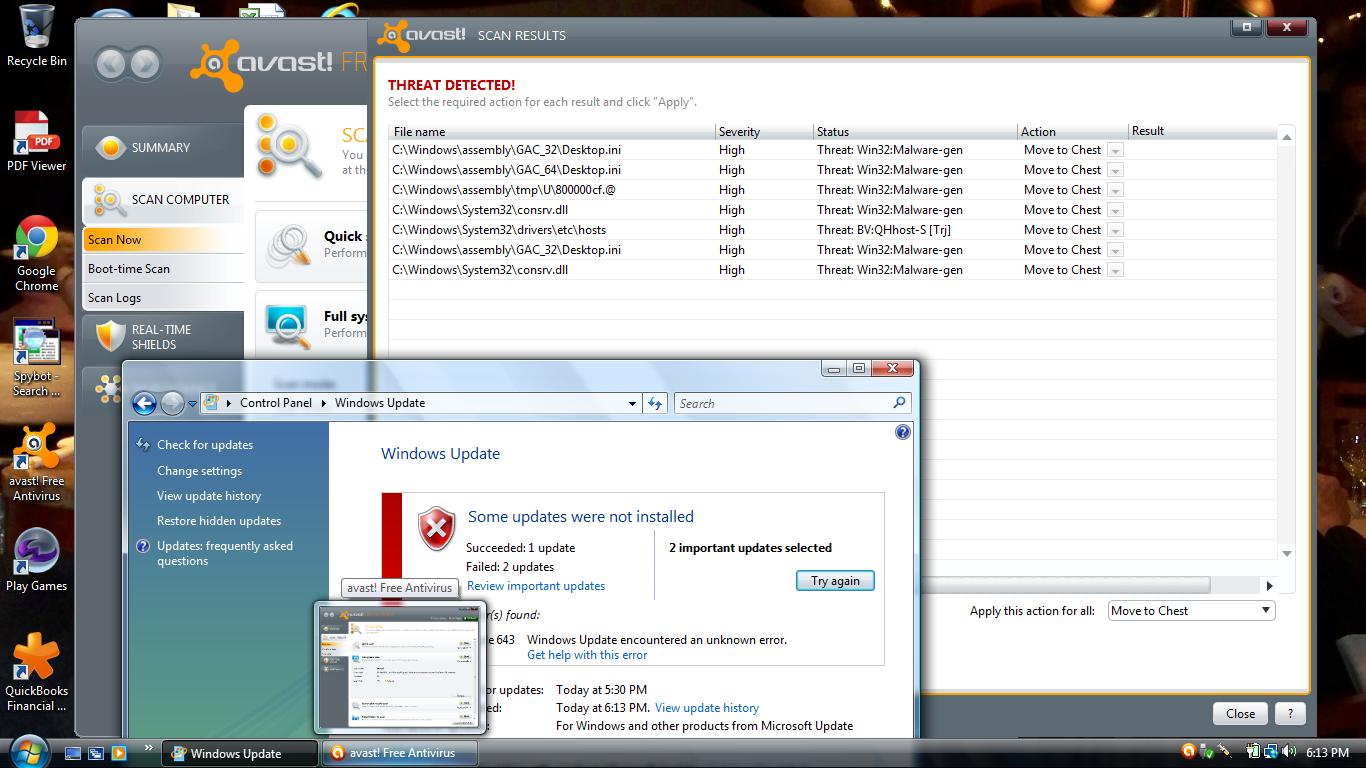
Task: Open the Recycle Bin desktop icon
Action: pyautogui.click(x=36, y=36)
